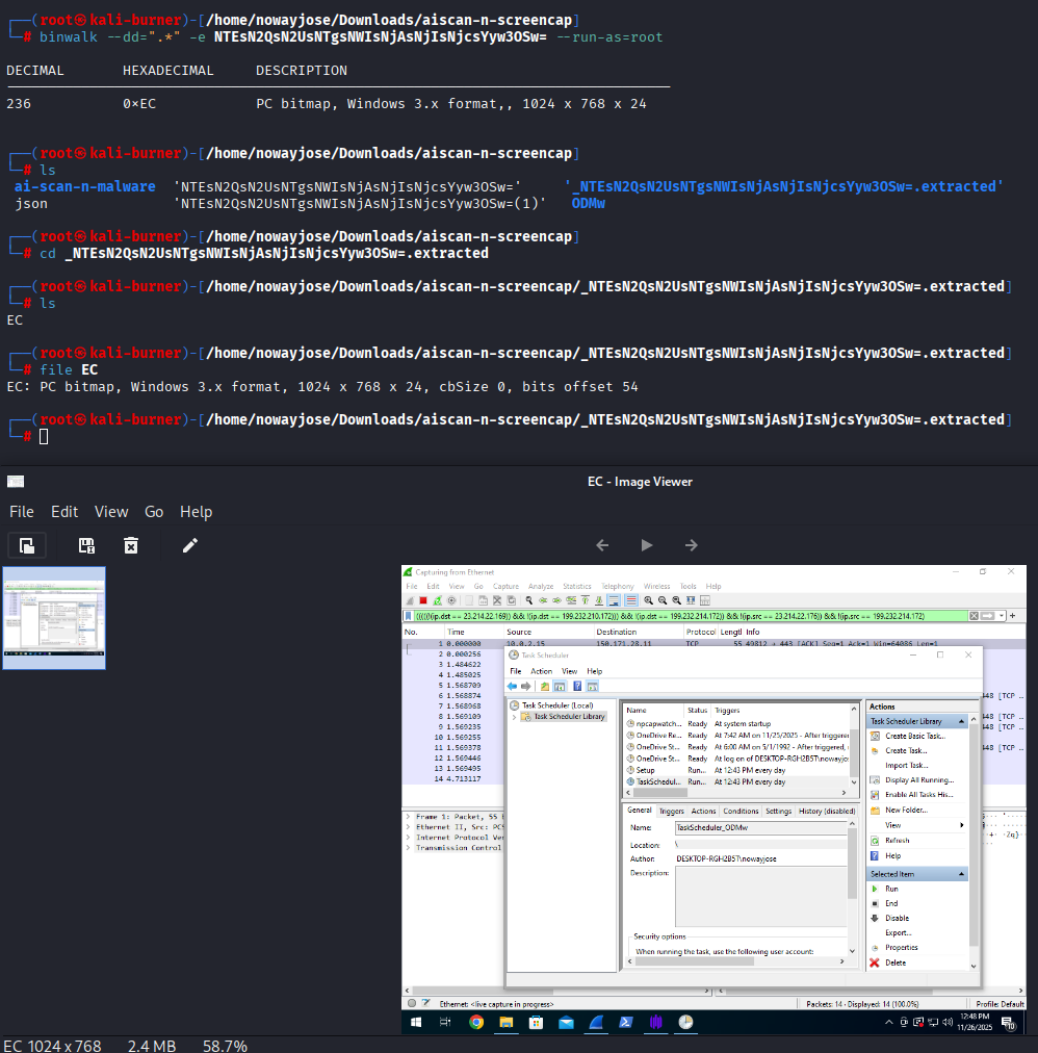Open the View menu in Image Viewer
The image size is (1038, 1053).
click(111, 512)
